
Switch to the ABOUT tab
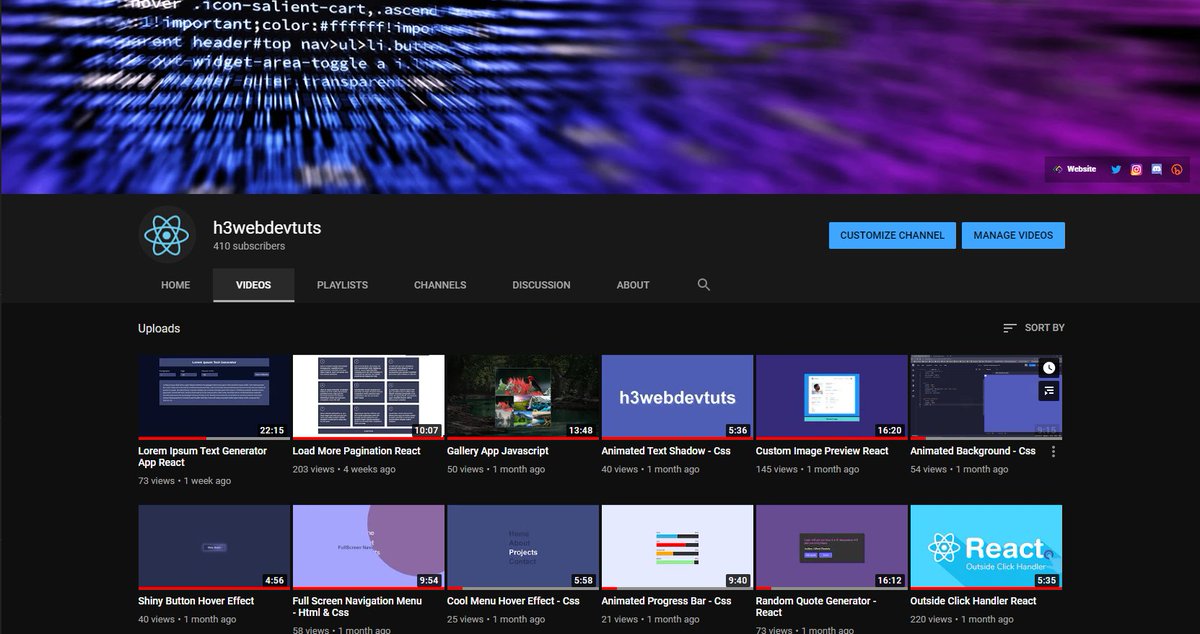pyautogui.click(x=633, y=285)
